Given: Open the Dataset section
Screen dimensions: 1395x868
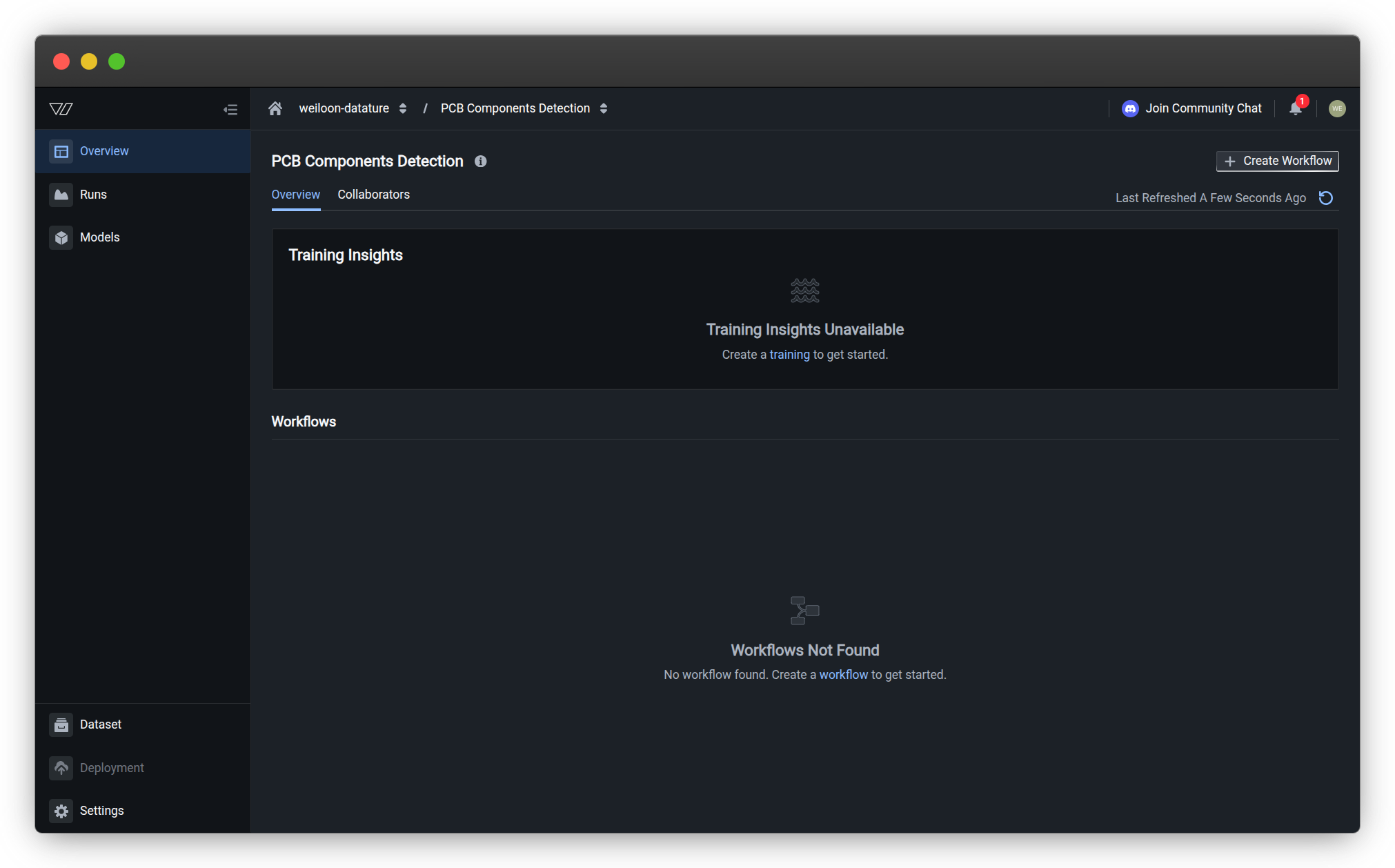Looking at the screenshot, I should tap(100, 724).
